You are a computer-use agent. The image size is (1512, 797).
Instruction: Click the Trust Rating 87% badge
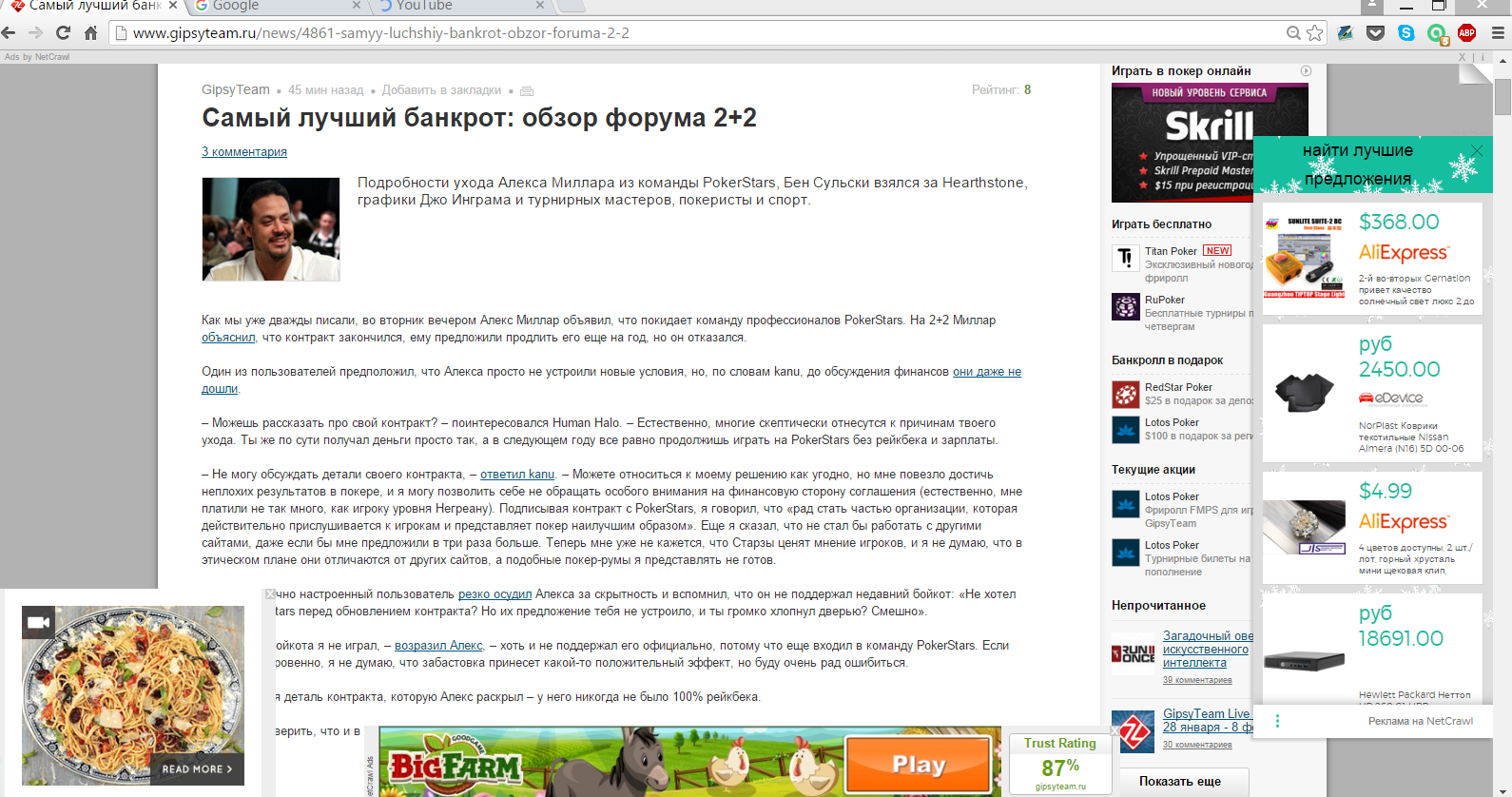1060,764
